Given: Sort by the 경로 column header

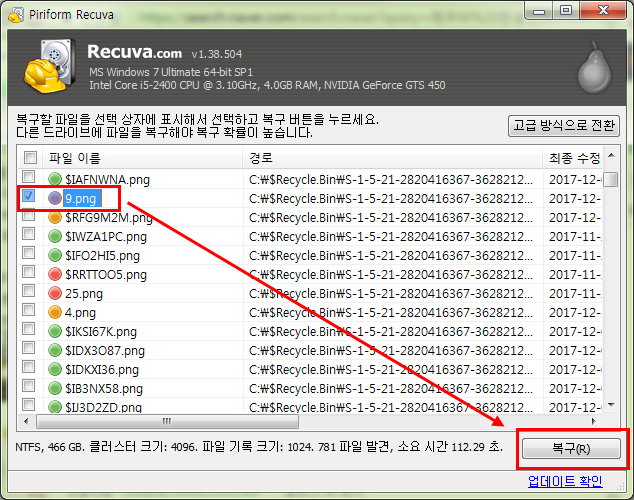Looking at the screenshot, I should (x=393, y=158).
